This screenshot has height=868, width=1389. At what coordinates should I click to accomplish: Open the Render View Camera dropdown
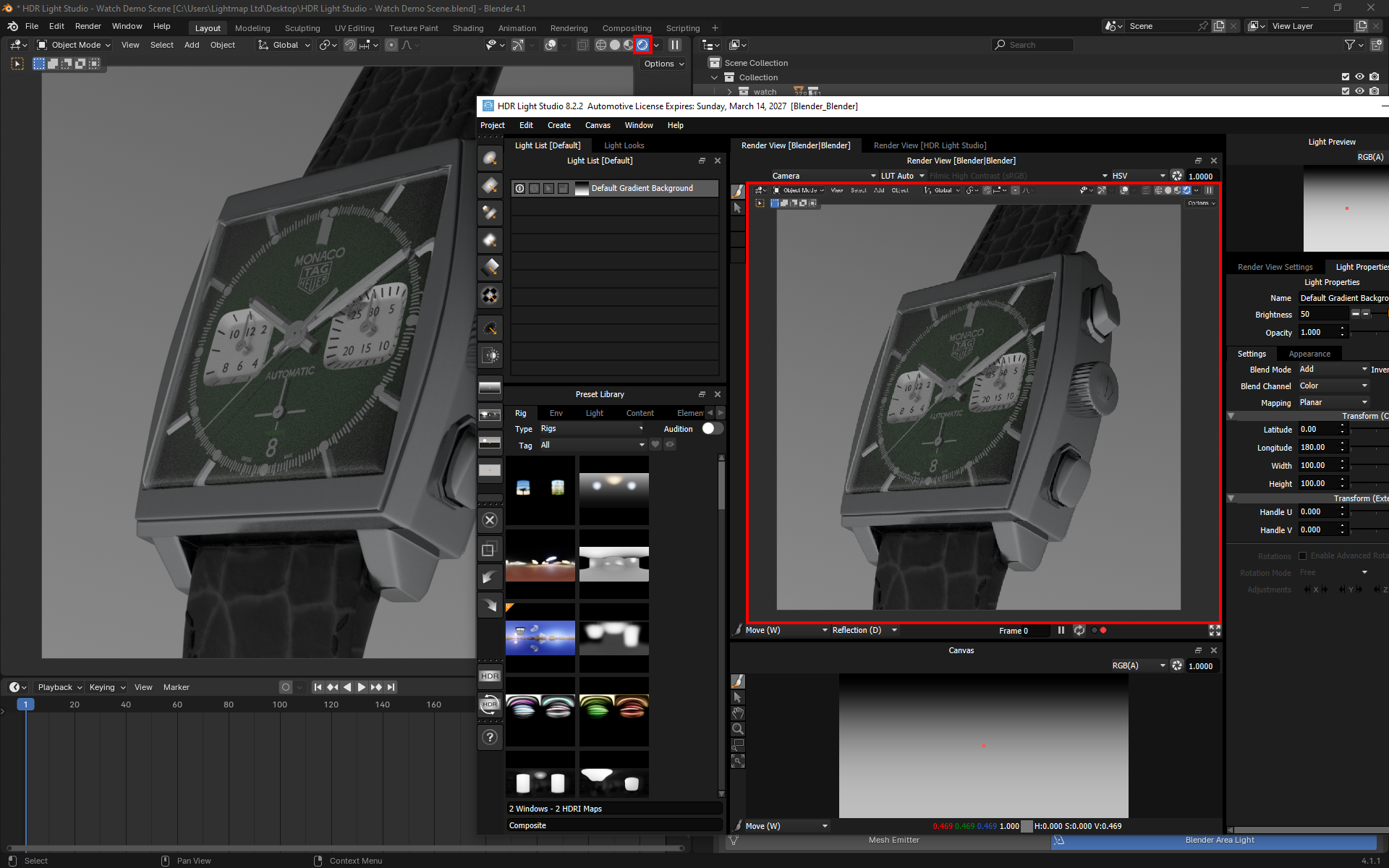click(x=823, y=176)
